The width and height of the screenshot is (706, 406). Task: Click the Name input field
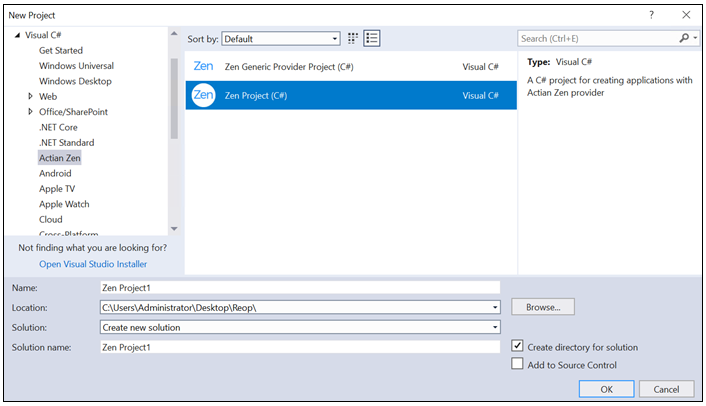[300, 288]
